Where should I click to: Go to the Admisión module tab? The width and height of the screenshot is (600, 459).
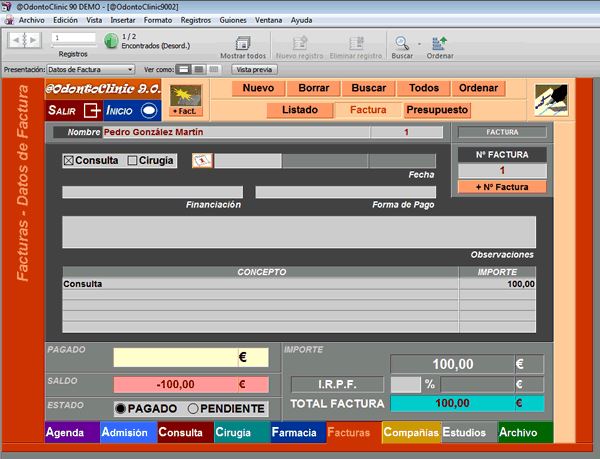click(x=129, y=432)
